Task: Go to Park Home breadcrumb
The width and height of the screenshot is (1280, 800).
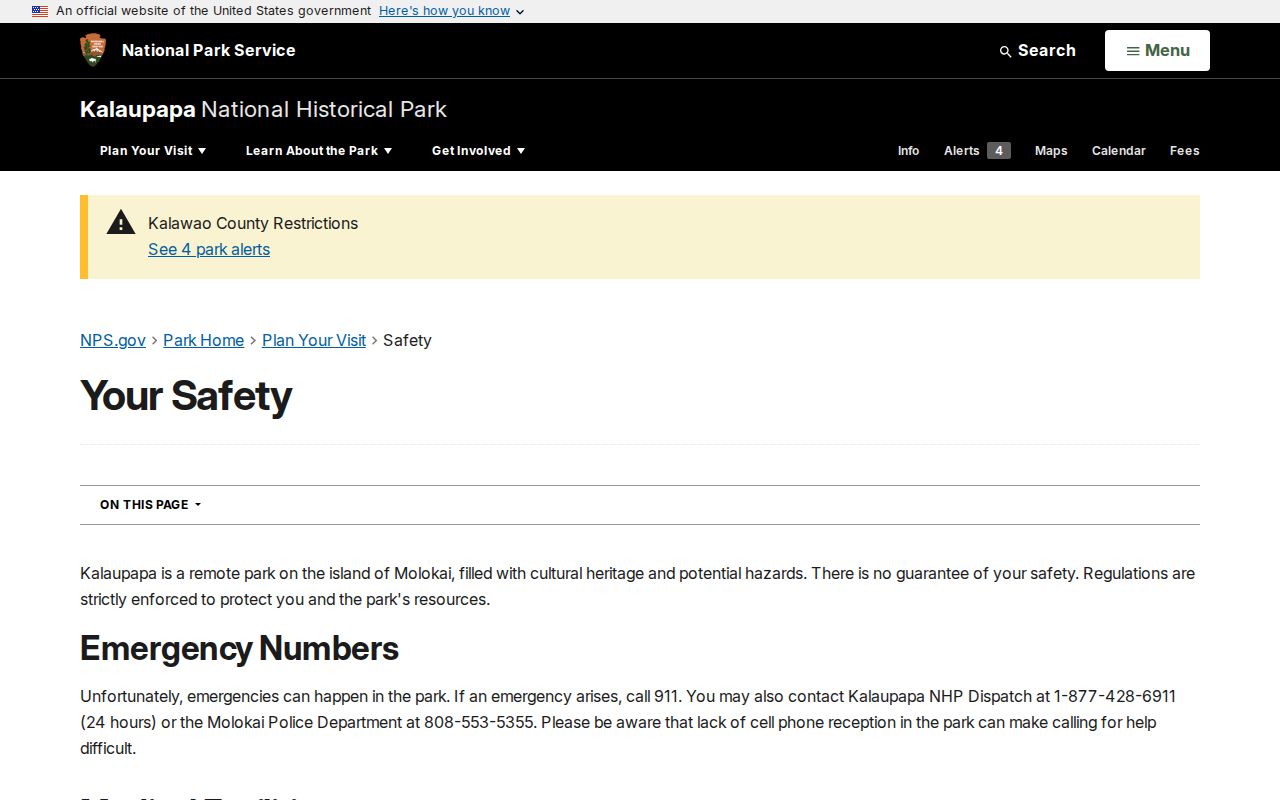Action: point(204,340)
